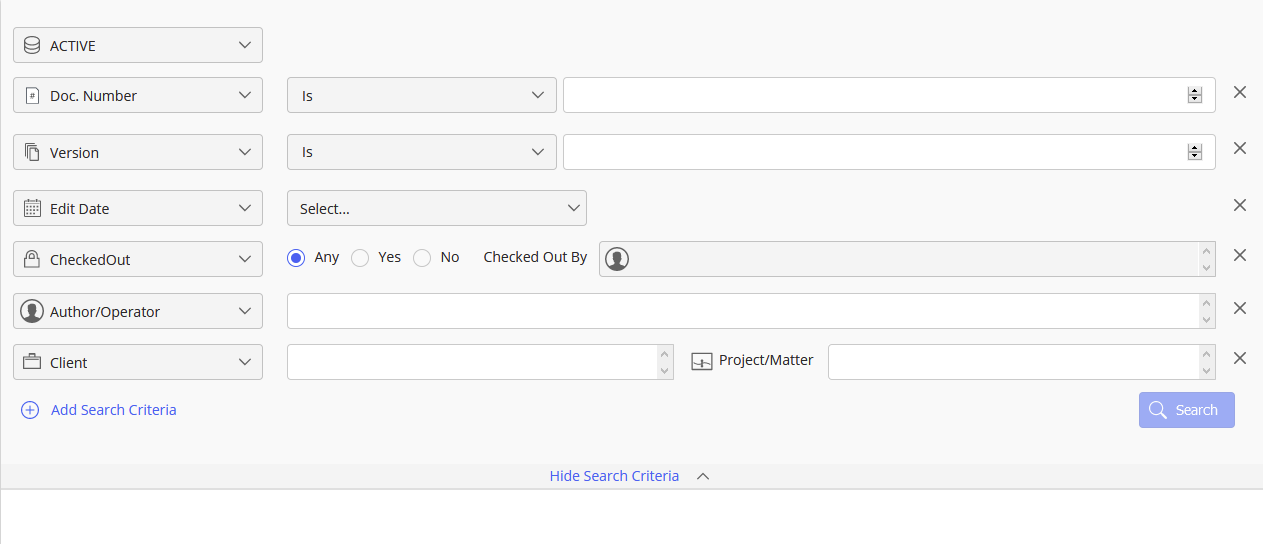The height and width of the screenshot is (544, 1263).
Task: Delete the Edit Date criterion row
Action: tap(1239, 205)
